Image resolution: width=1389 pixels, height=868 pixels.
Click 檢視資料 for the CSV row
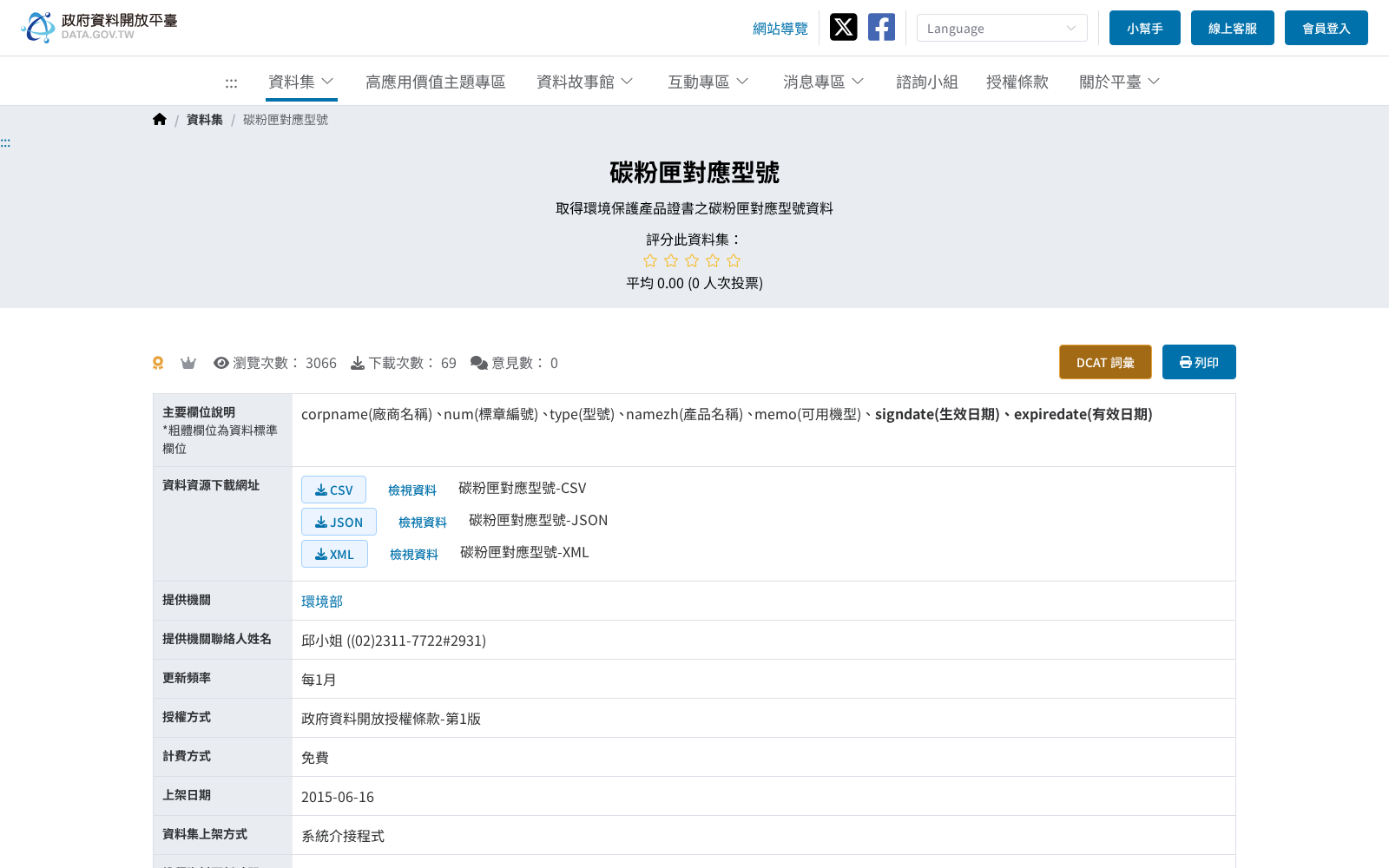[412, 490]
